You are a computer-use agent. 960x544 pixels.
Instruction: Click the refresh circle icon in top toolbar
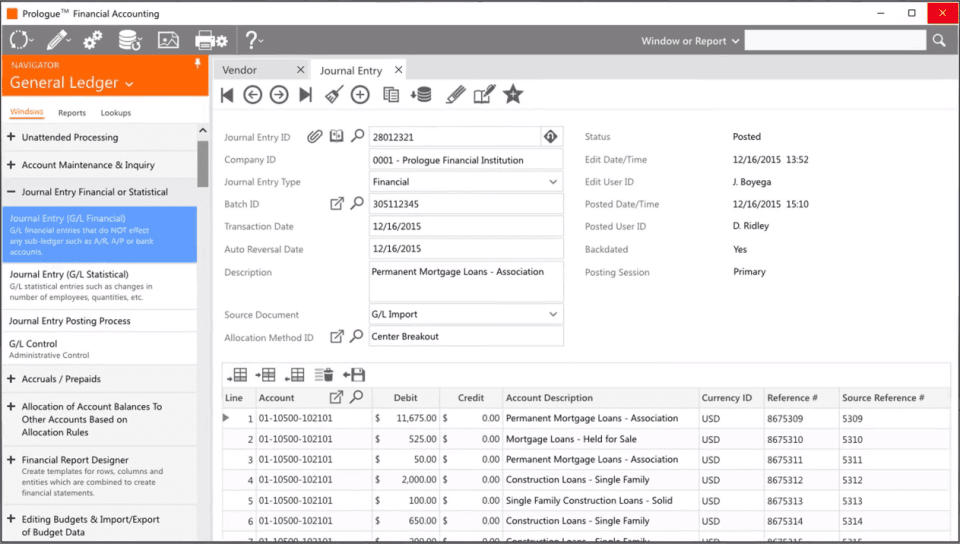pos(20,40)
